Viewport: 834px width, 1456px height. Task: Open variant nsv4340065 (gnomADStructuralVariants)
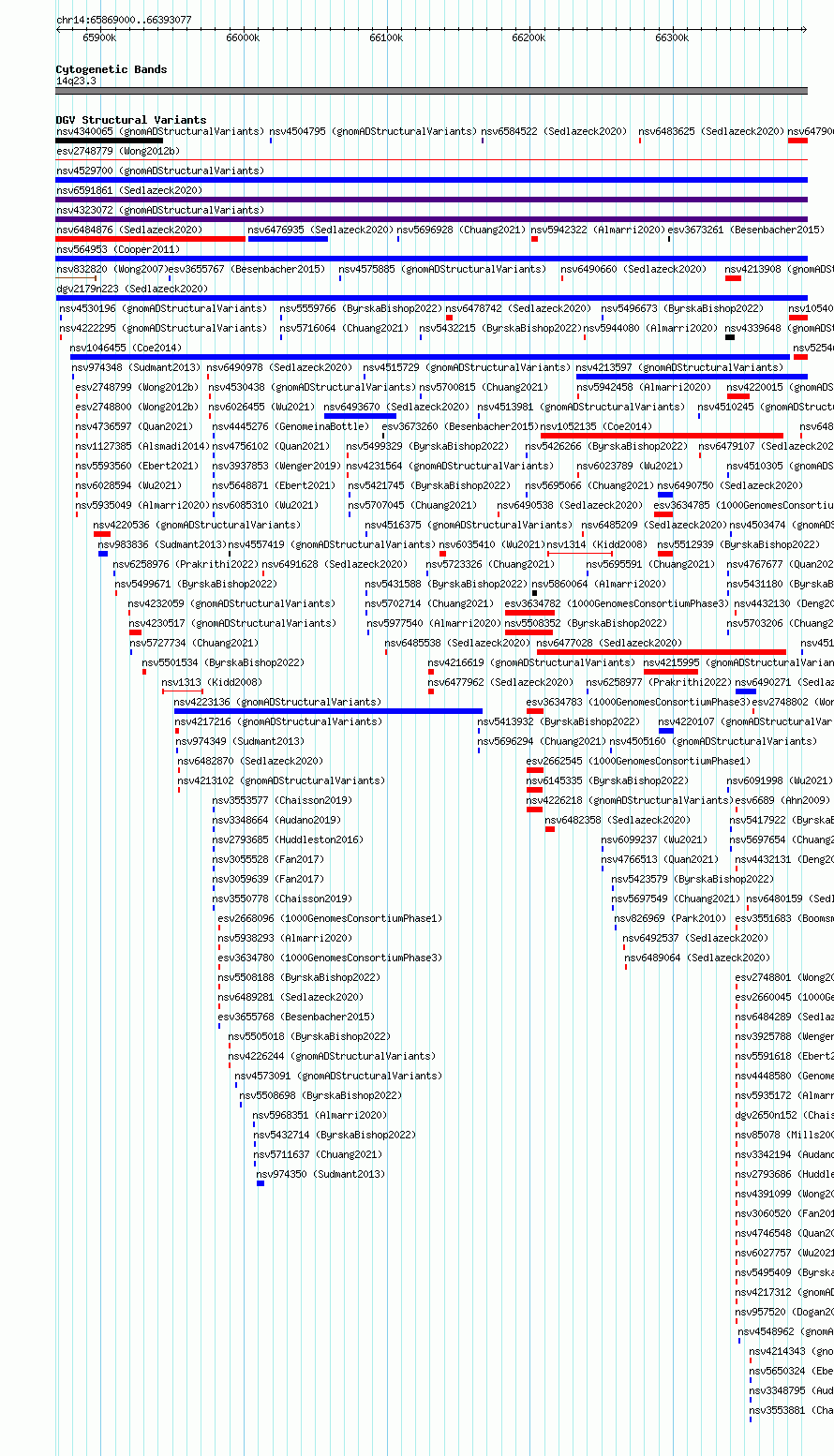coord(160,131)
